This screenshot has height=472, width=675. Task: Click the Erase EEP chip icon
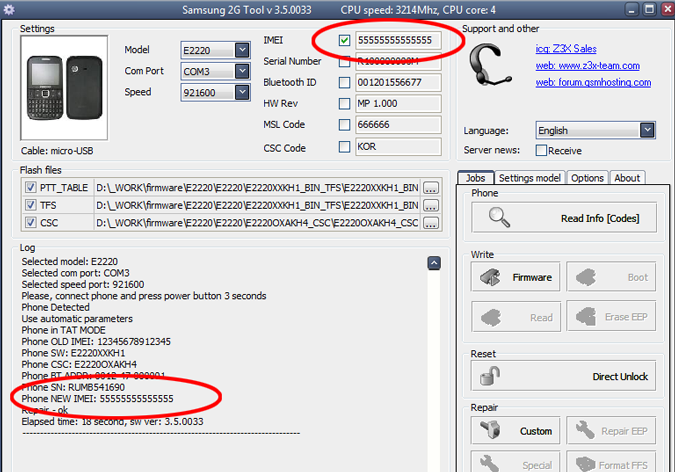[x=586, y=317]
